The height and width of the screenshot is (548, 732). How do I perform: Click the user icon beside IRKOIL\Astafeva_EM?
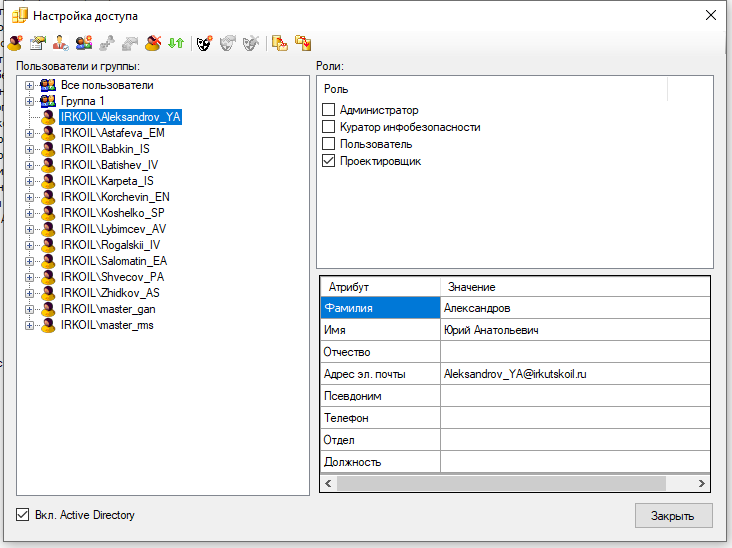pyautogui.click(x=48, y=133)
